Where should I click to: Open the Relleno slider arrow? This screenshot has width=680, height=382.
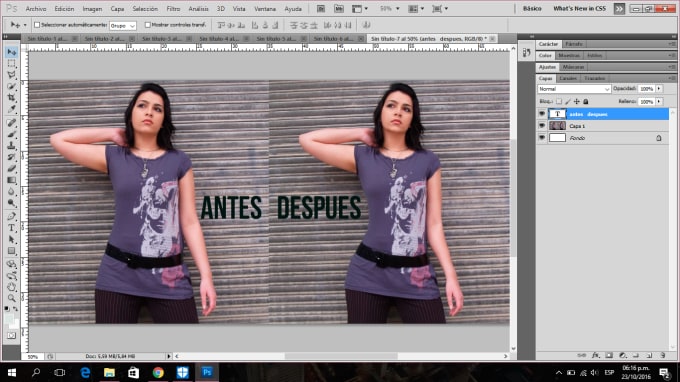tap(659, 101)
